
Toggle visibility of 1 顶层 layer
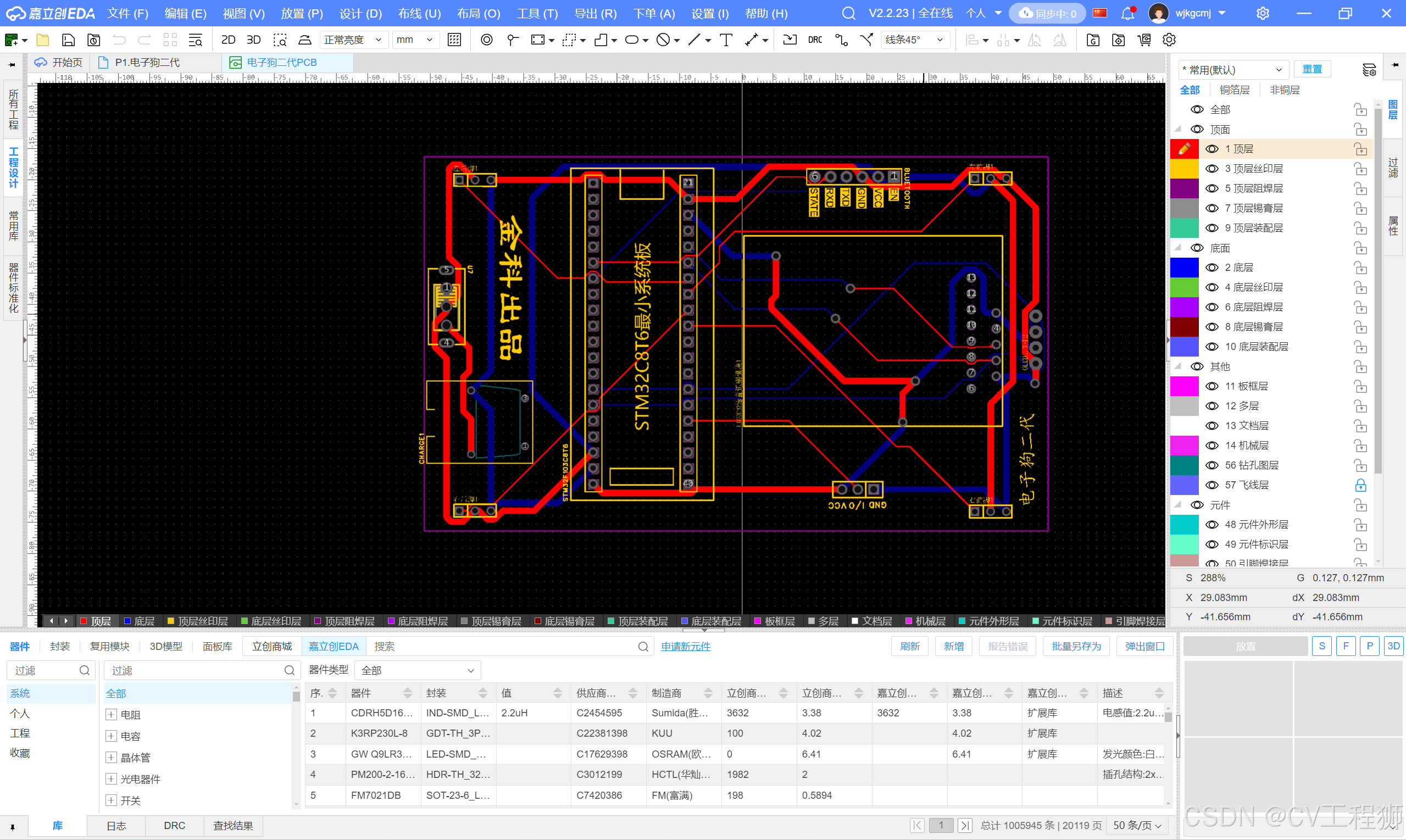1212,149
